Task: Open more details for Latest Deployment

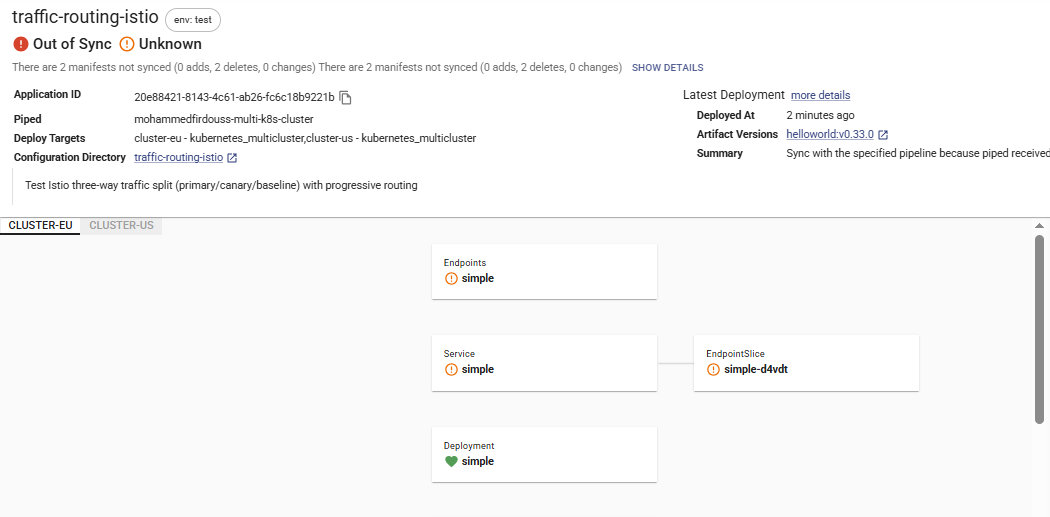Action: click(x=820, y=95)
